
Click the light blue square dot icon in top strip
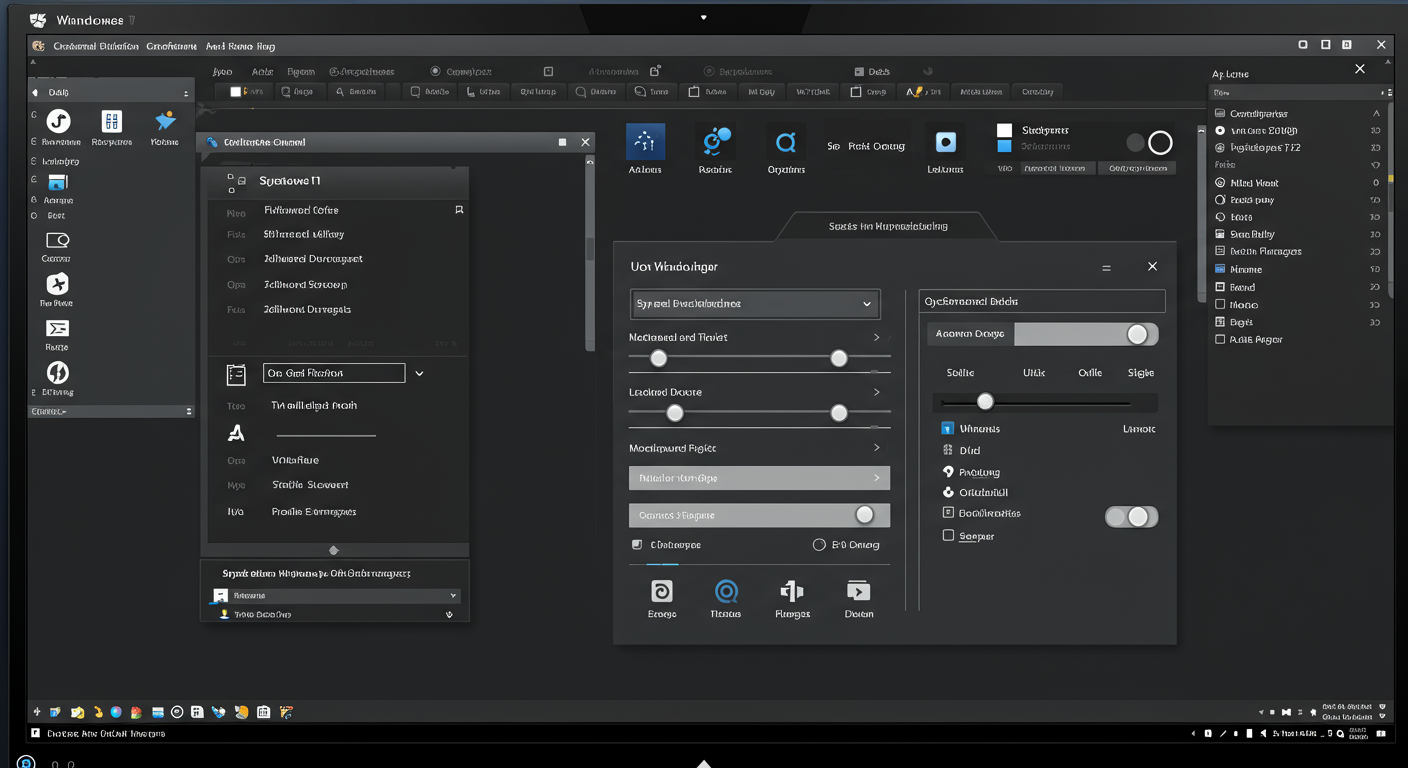tap(945, 143)
